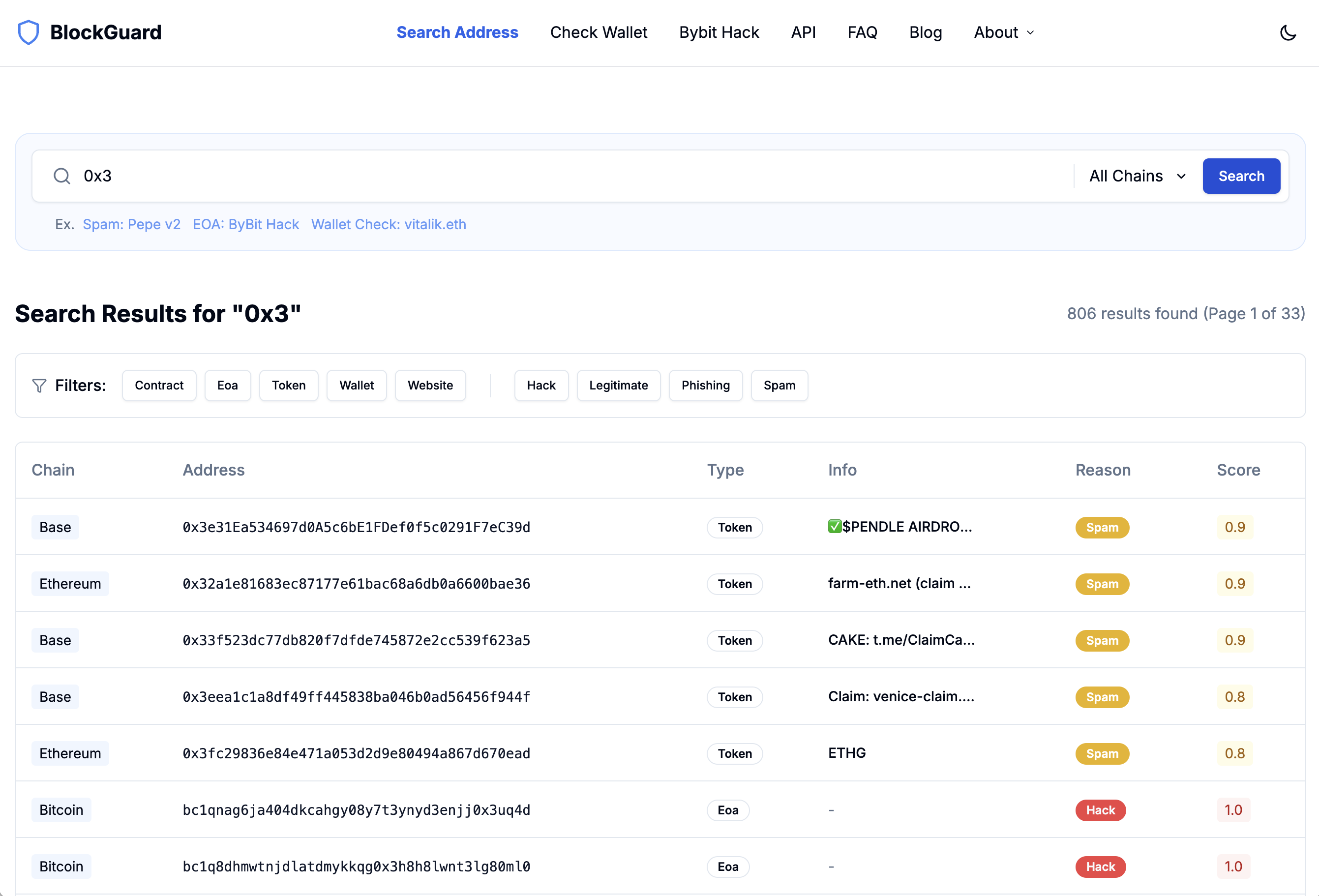This screenshot has height=896, width=1319.
Task: Enable the Phishing filter
Action: click(x=705, y=385)
